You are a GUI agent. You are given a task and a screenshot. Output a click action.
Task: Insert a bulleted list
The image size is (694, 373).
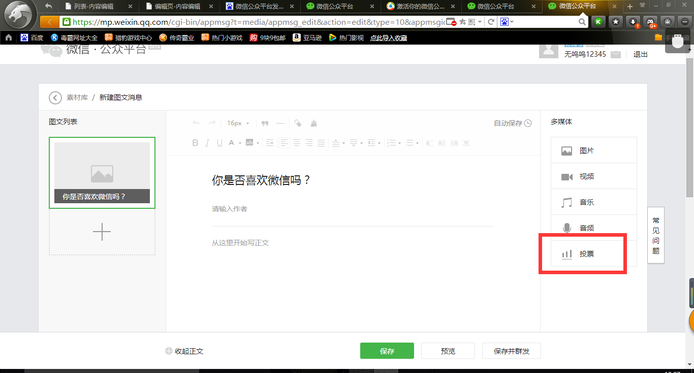tap(409, 143)
